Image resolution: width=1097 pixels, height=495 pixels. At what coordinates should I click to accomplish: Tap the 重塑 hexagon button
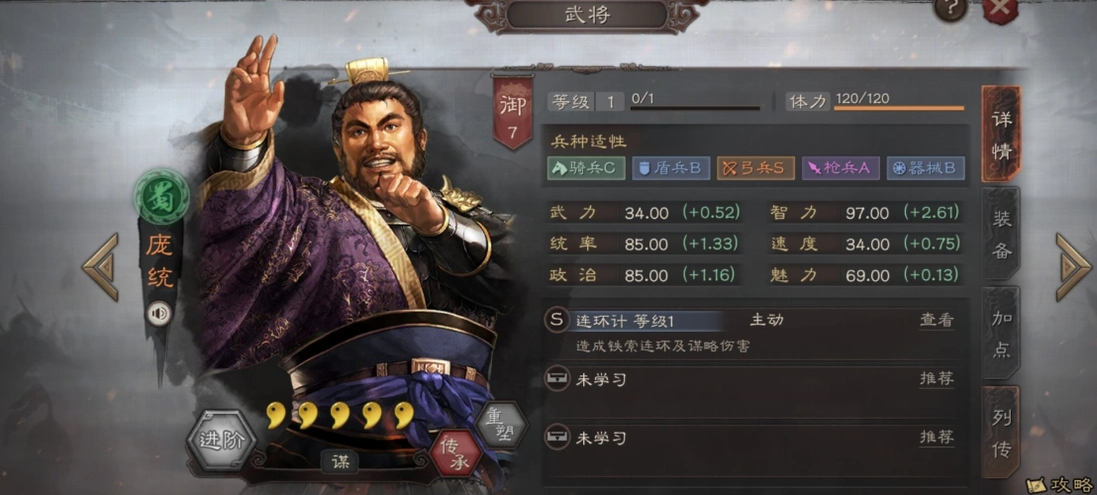pyautogui.click(x=502, y=424)
